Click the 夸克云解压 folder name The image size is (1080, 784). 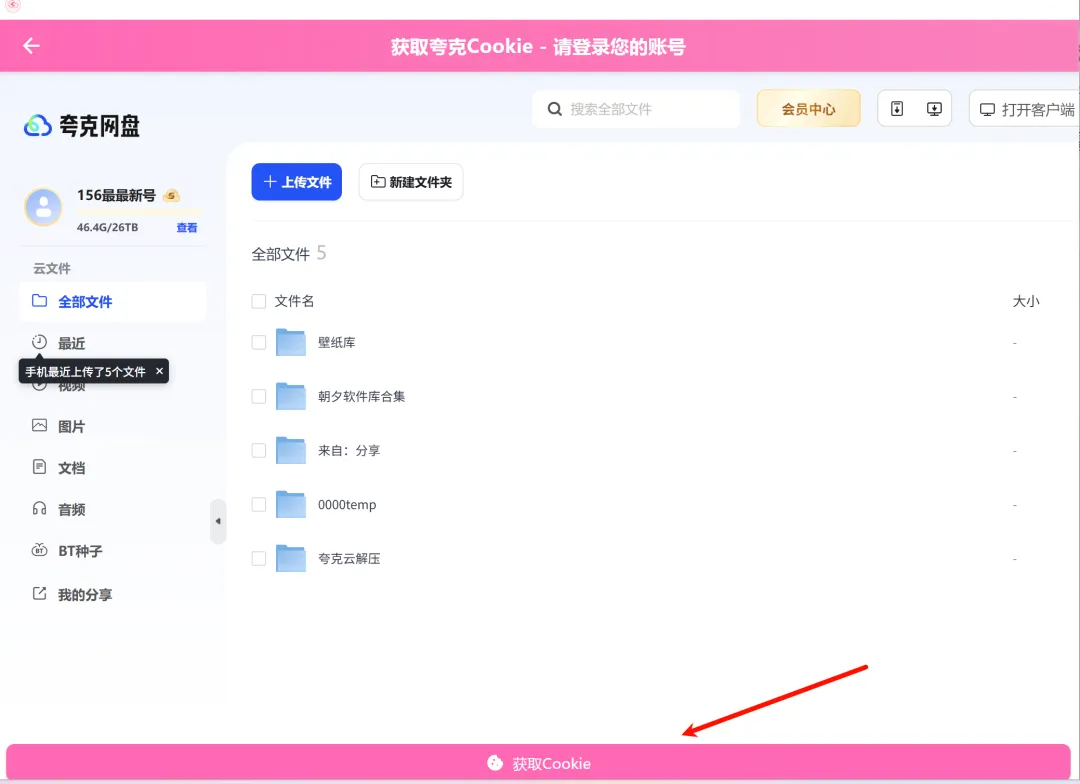tap(349, 559)
